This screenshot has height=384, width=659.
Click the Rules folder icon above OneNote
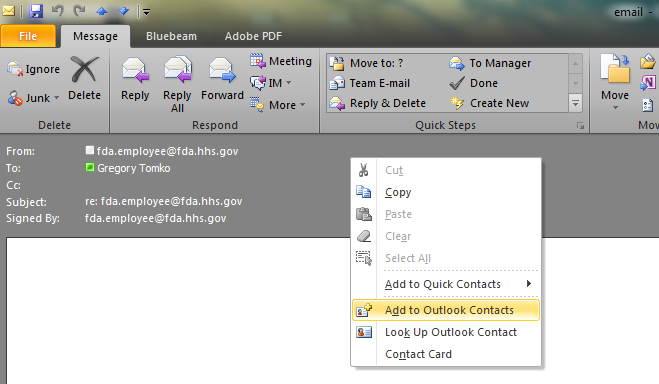pos(648,61)
